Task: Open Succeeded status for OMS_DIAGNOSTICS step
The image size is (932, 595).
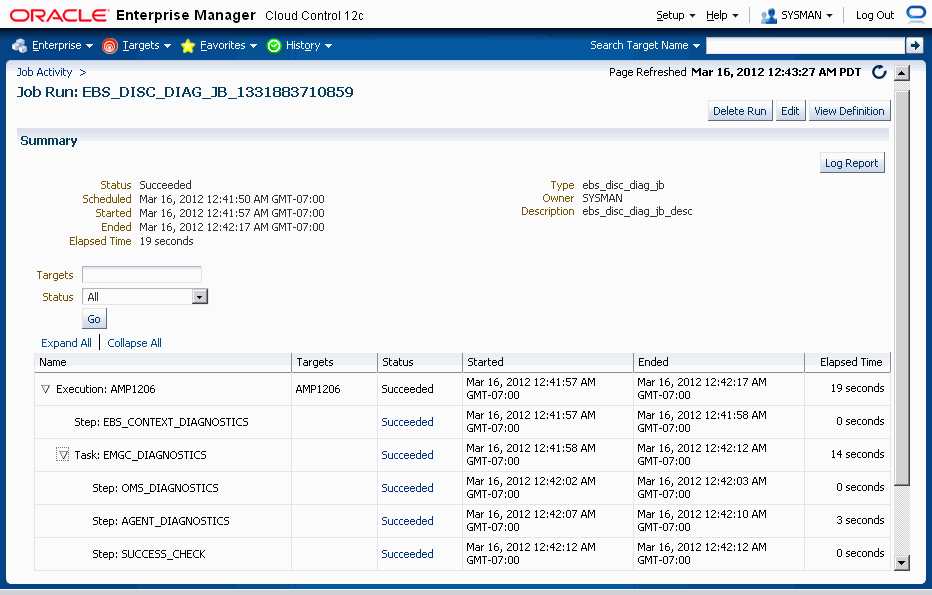Action: click(407, 488)
